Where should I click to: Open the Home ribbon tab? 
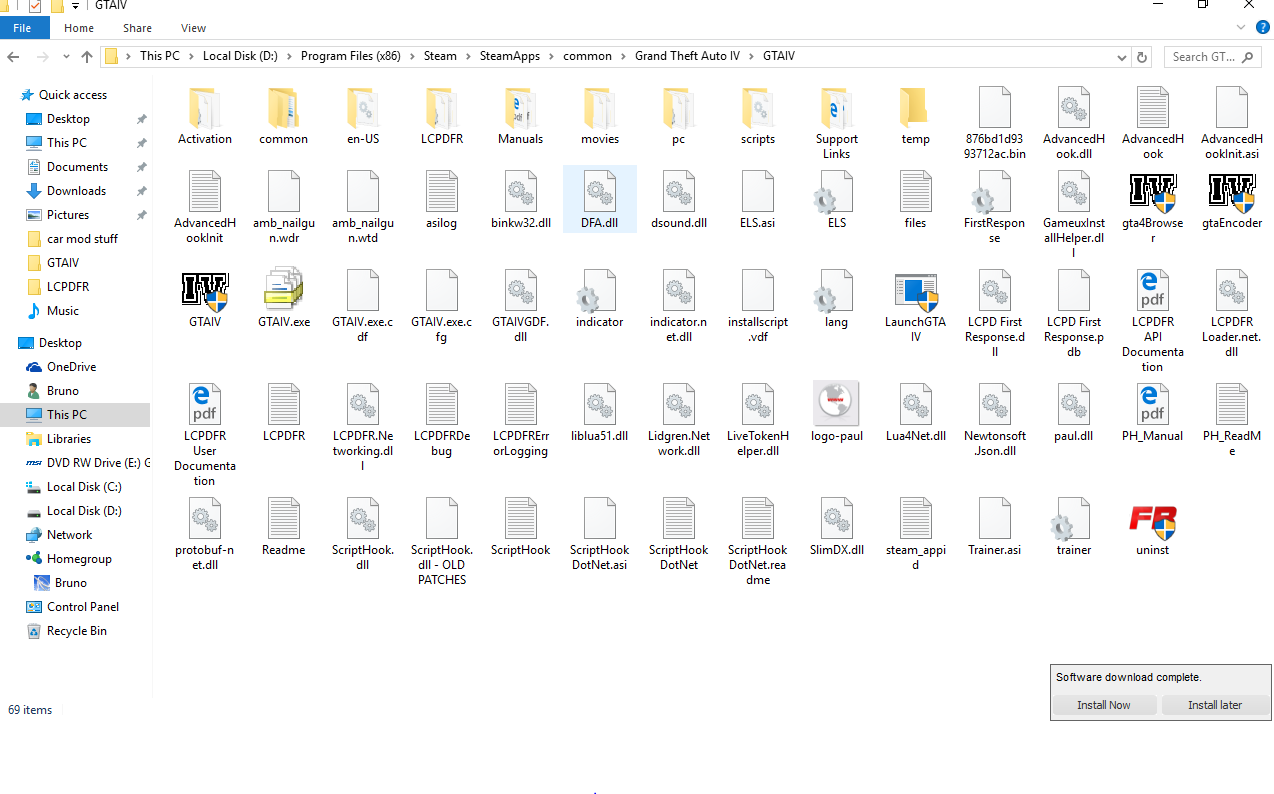click(x=79, y=28)
